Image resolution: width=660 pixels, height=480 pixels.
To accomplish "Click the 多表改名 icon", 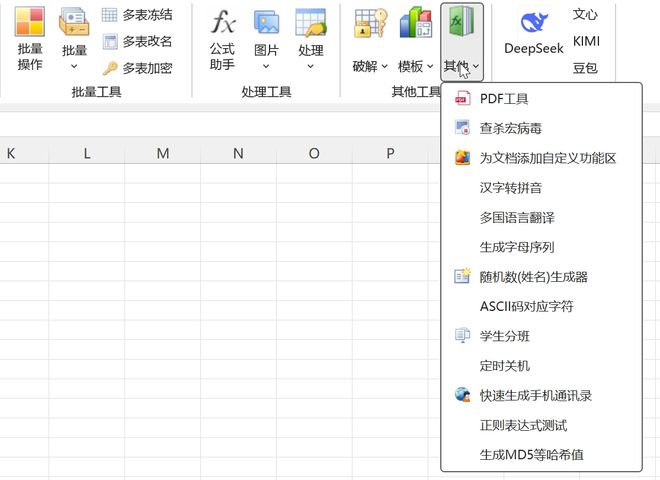I will (x=110, y=42).
